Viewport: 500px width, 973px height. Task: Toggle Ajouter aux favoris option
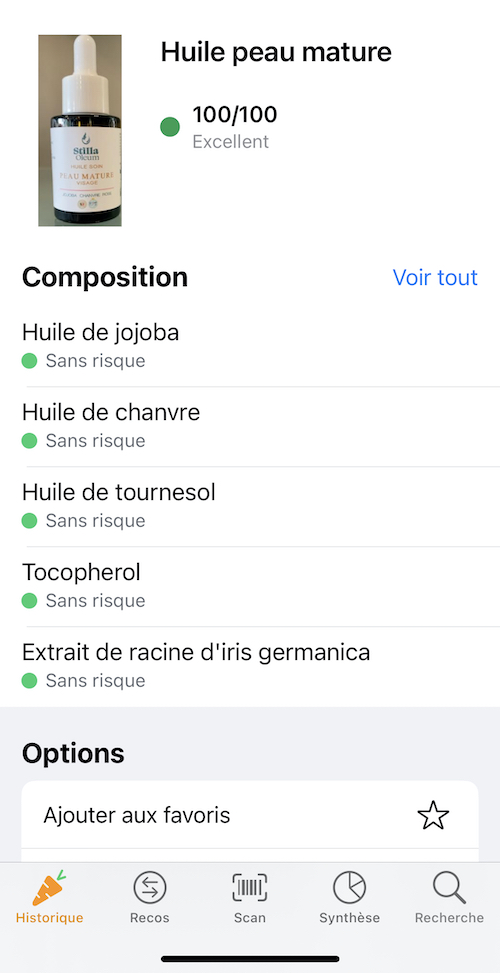tap(250, 815)
